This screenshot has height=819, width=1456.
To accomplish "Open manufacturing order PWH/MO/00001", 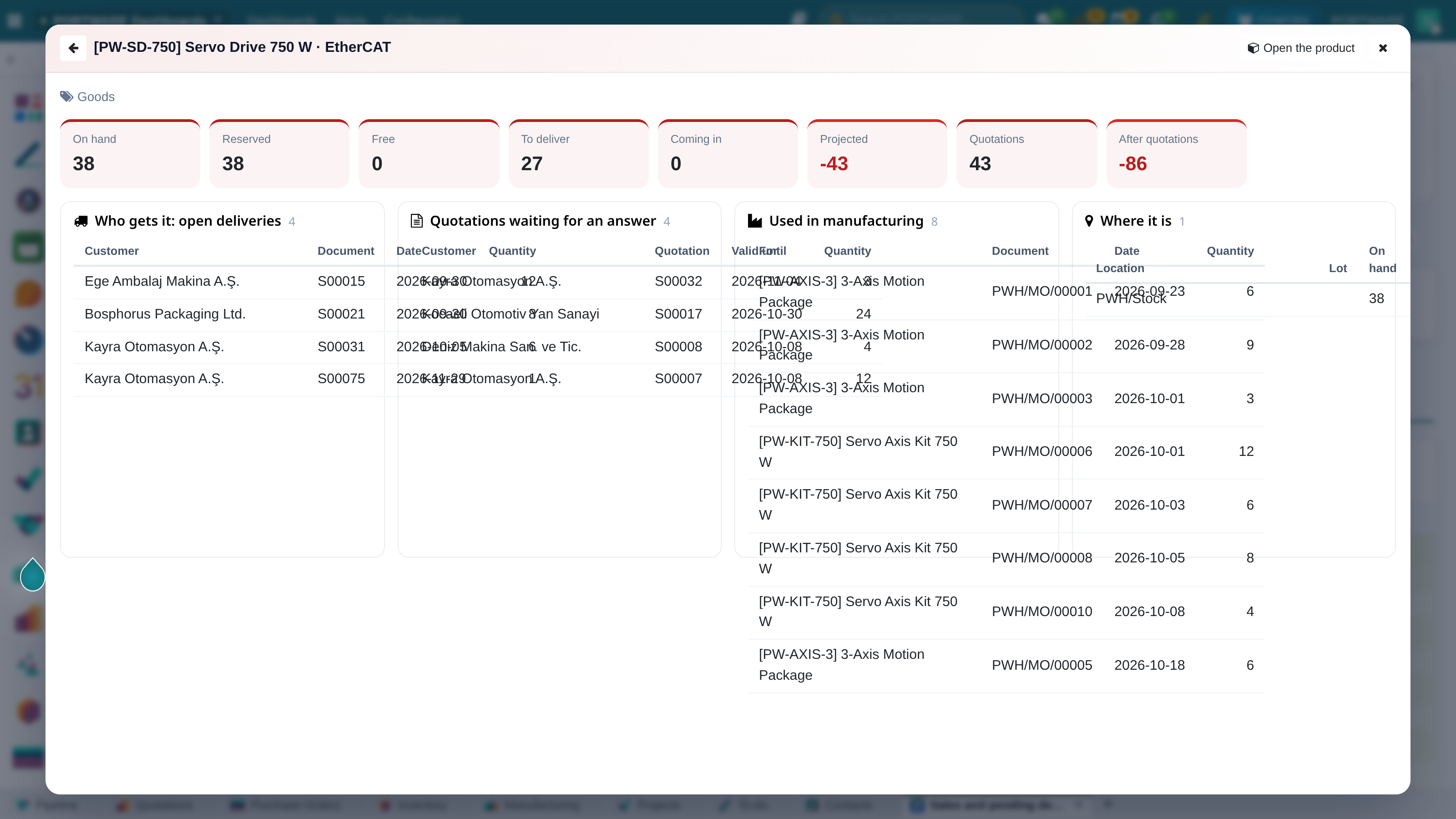I will tap(1041, 292).
